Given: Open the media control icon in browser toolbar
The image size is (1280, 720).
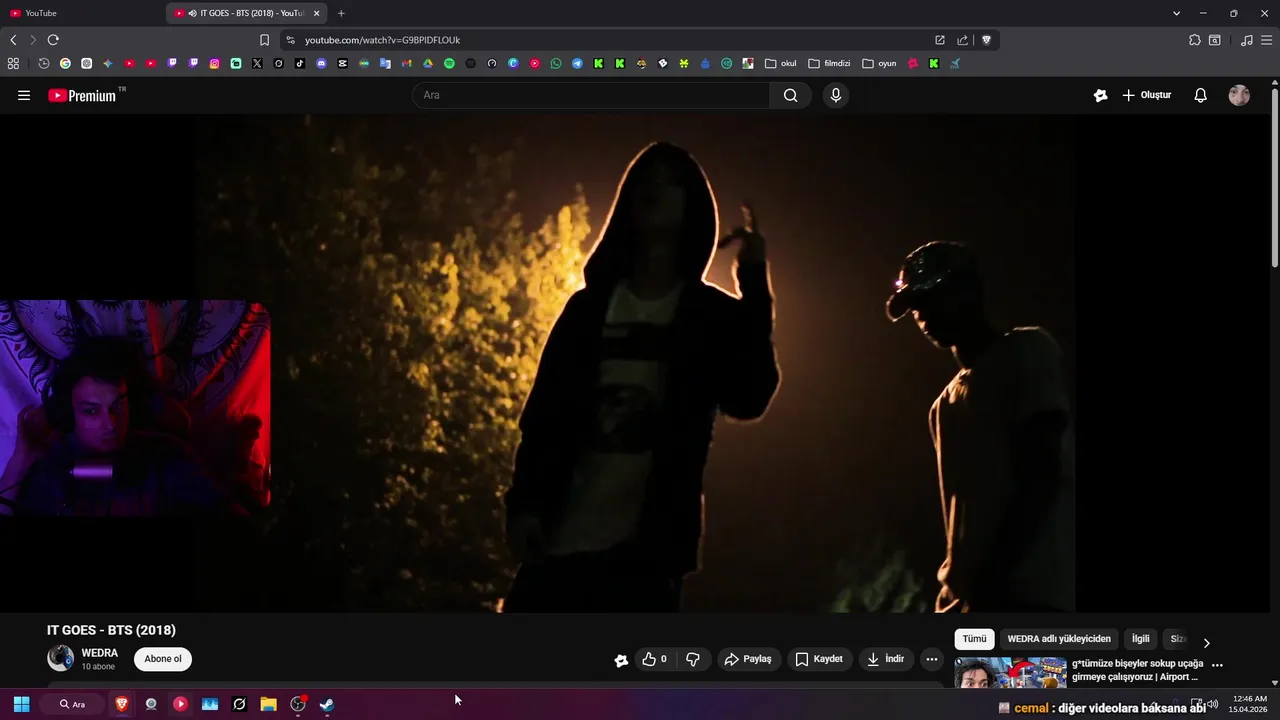Looking at the screenshot, I should tap(1246, 40).
